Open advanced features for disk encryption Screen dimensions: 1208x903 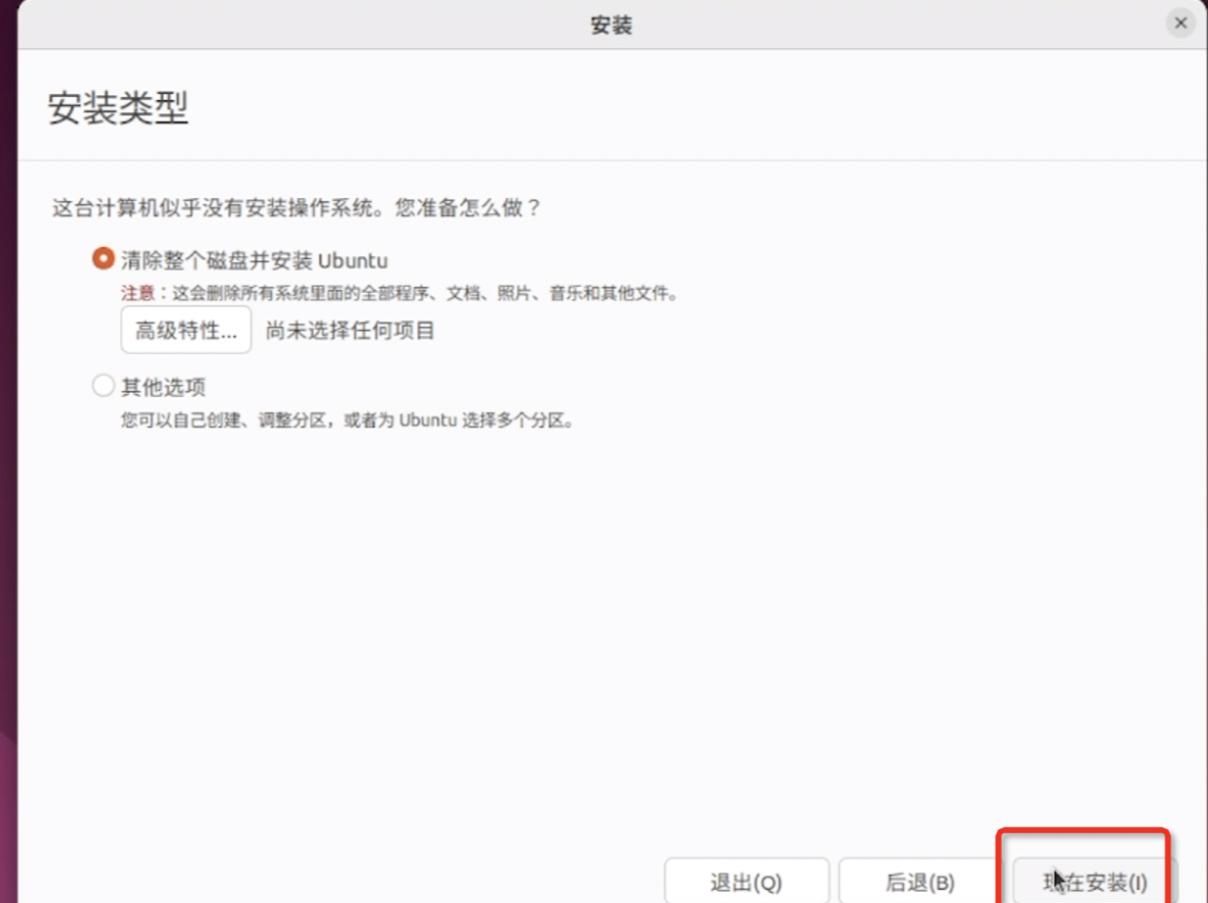pyautogui.click(x=185, y=329)
